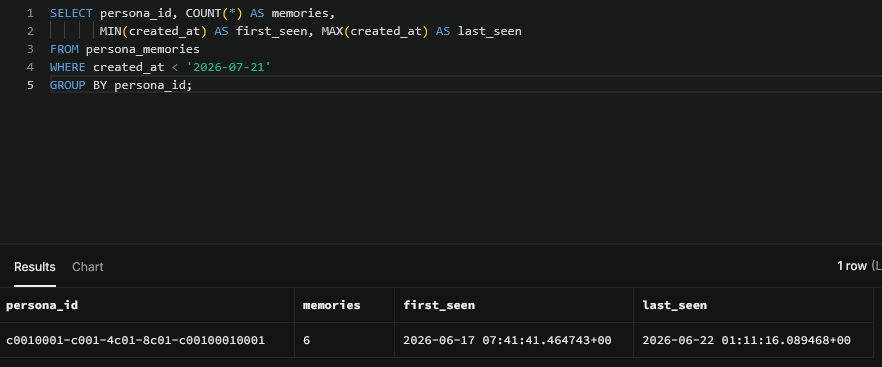Viewport: 882px width, 367px height.
Task: Click the last_seen alias on line 2
Action: coord(490,31)
